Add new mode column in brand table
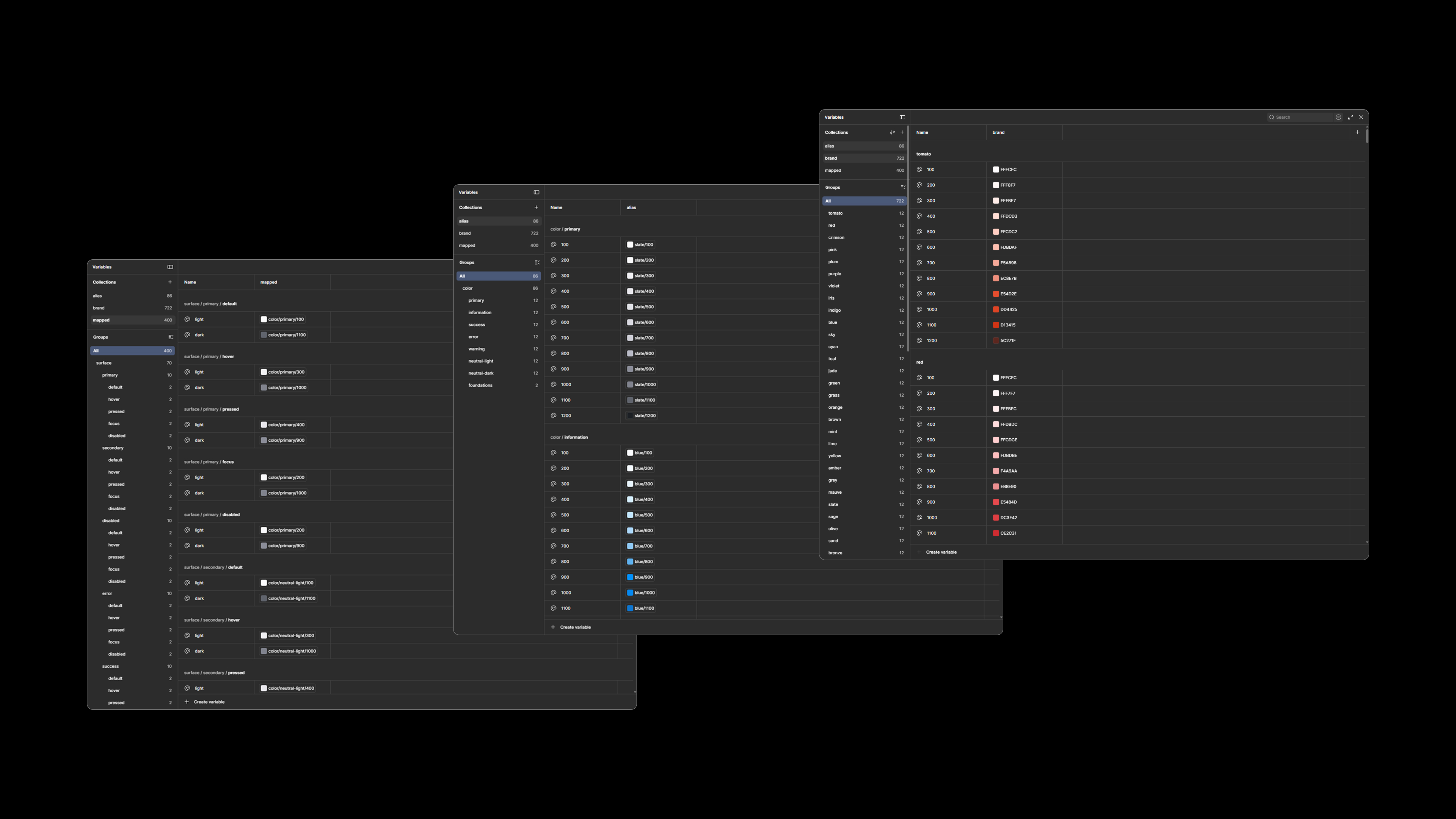This screenshot has height=819, width=1456. [1358, 132]
